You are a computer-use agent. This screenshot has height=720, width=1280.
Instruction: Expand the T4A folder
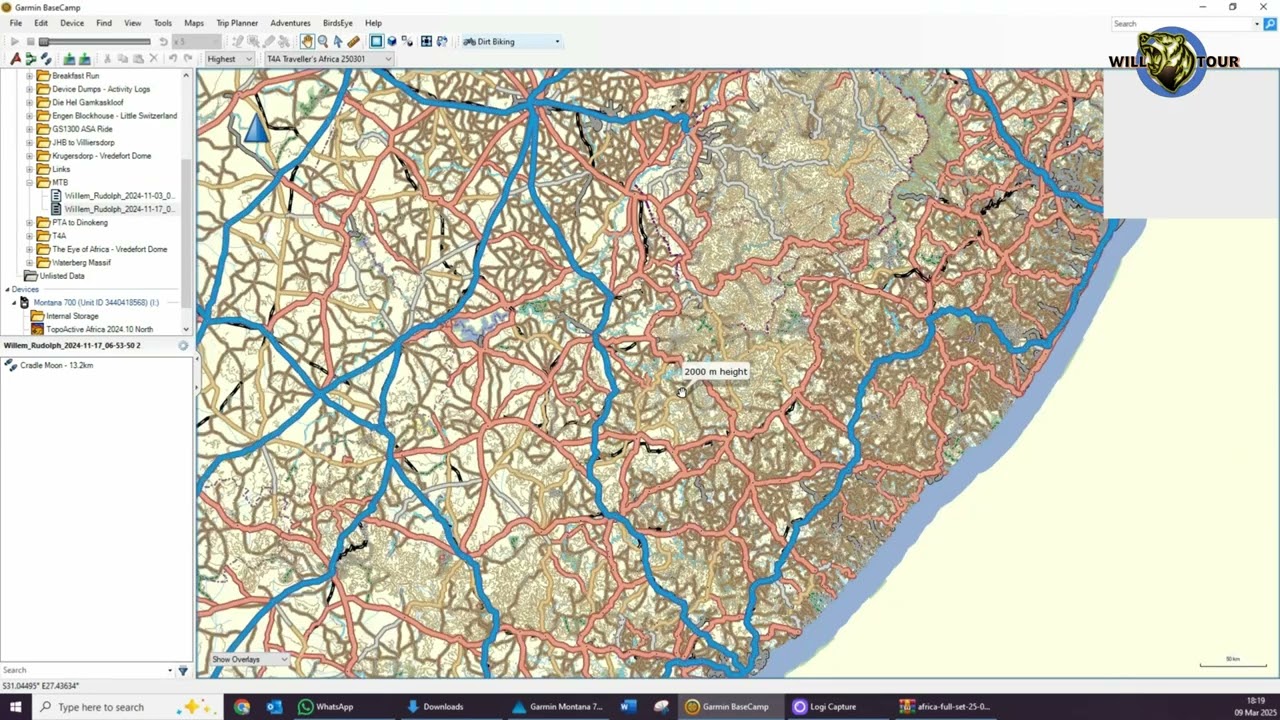[x=30, y=236]
